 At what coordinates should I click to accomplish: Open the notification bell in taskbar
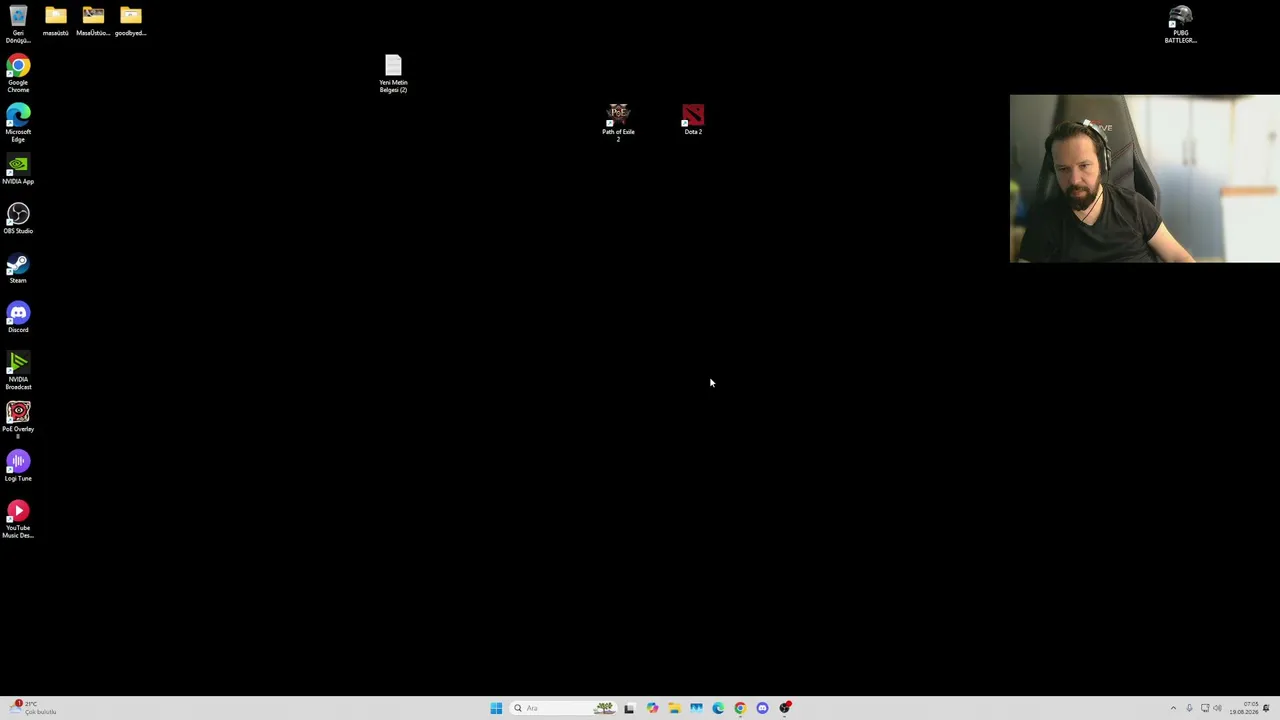click(x=1266, y=708)
